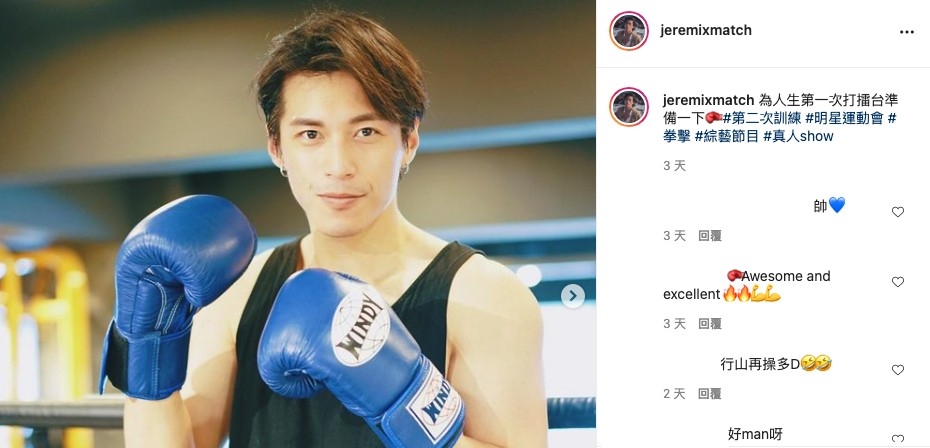The height and width of the screenshot is (448, 930).
Task: Reply to Awesome and excellent comment
Action: [x=709, y=323]
